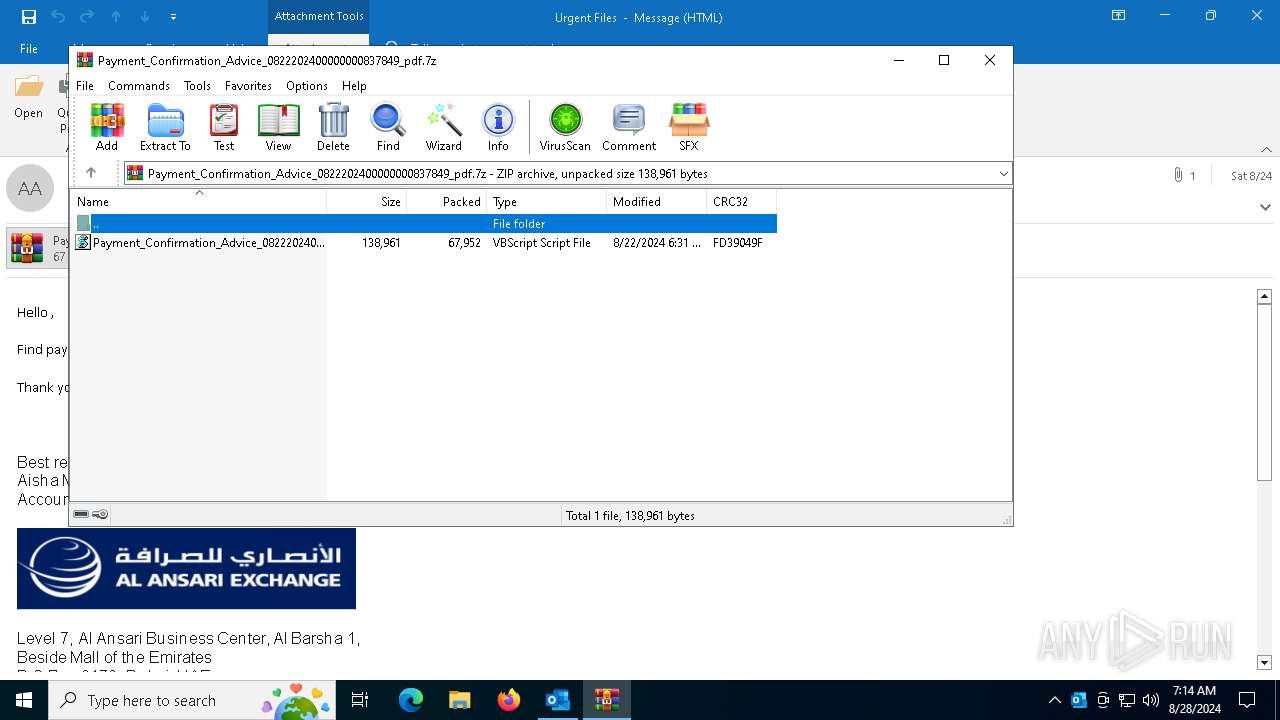Open Windows Task View
Screen dimensions: 1280x720
point(360,700)
